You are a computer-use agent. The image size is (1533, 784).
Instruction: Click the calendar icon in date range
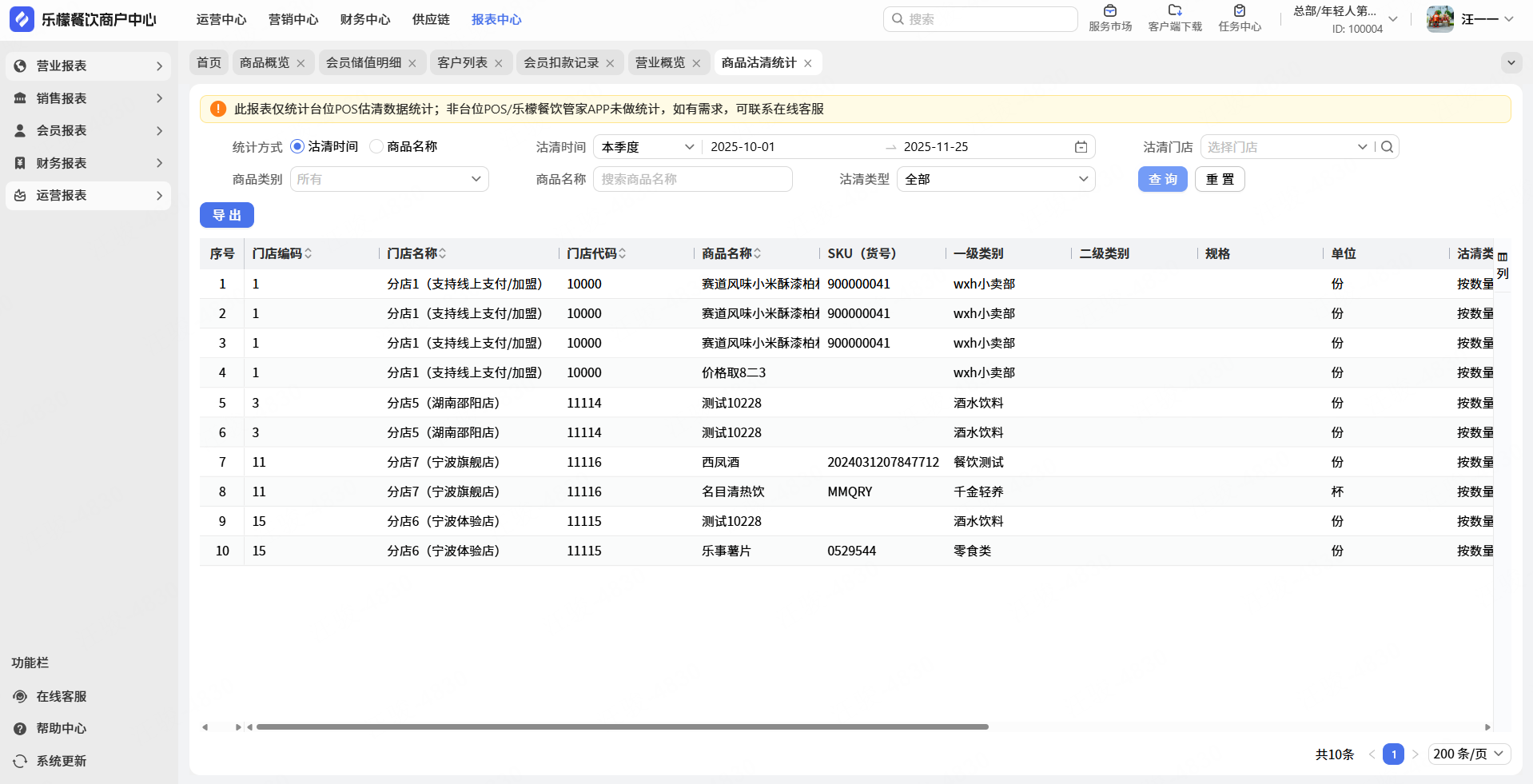pos(1081,147)
